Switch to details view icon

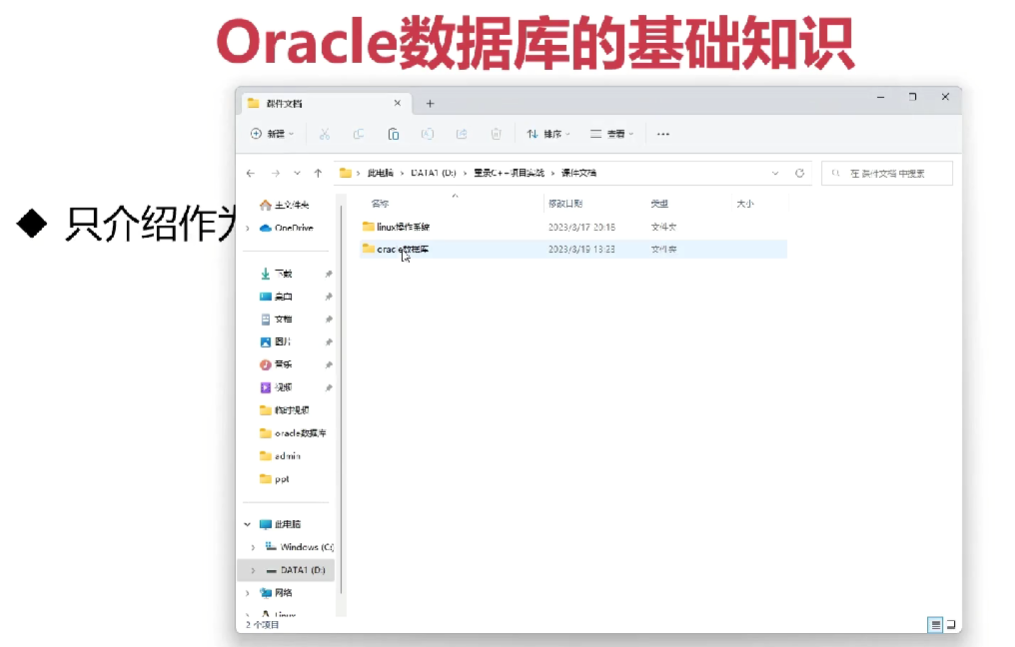click(x=935, y=625)
